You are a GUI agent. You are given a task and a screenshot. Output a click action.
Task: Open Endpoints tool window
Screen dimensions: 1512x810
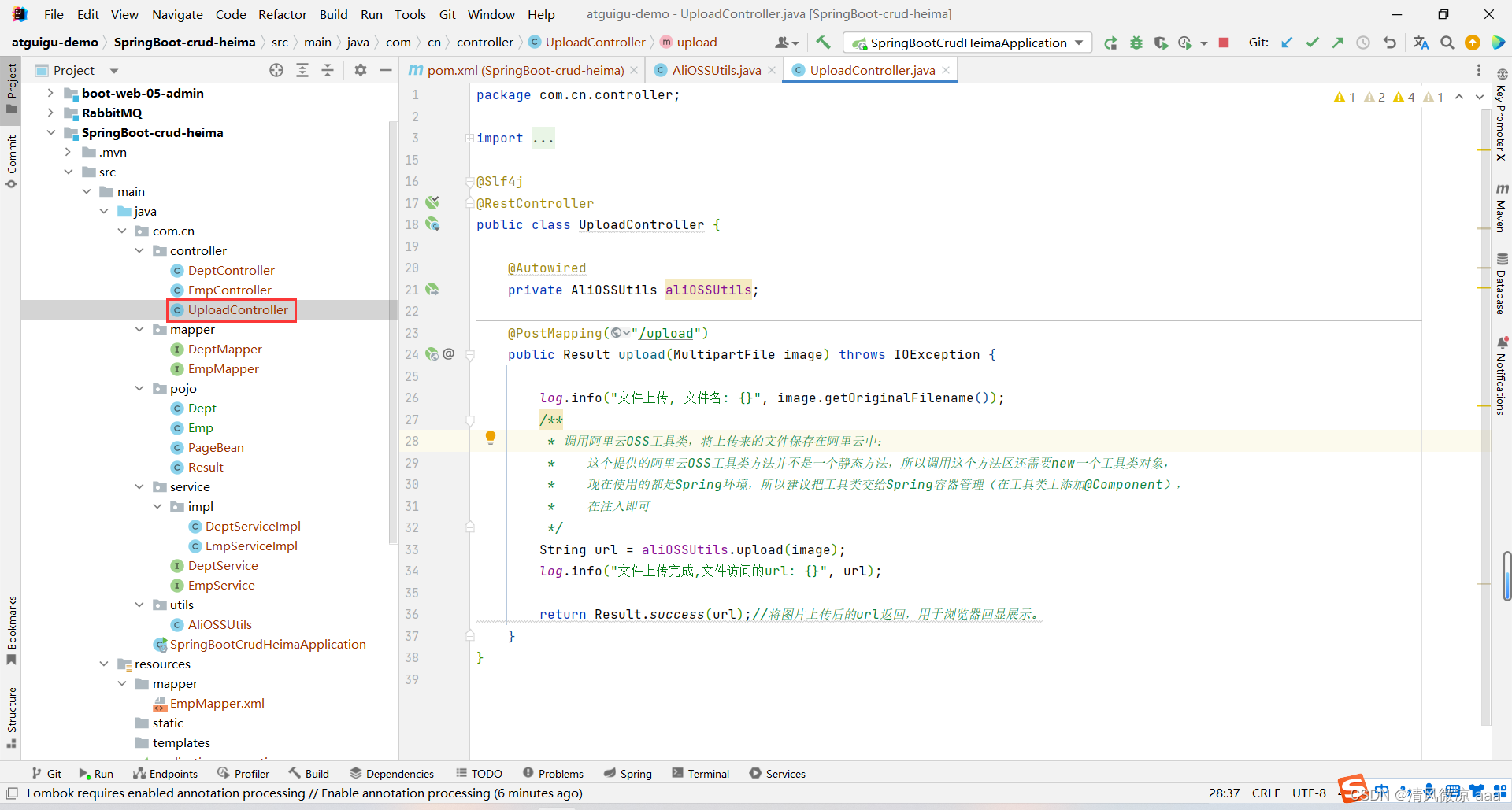click(165, 774)
